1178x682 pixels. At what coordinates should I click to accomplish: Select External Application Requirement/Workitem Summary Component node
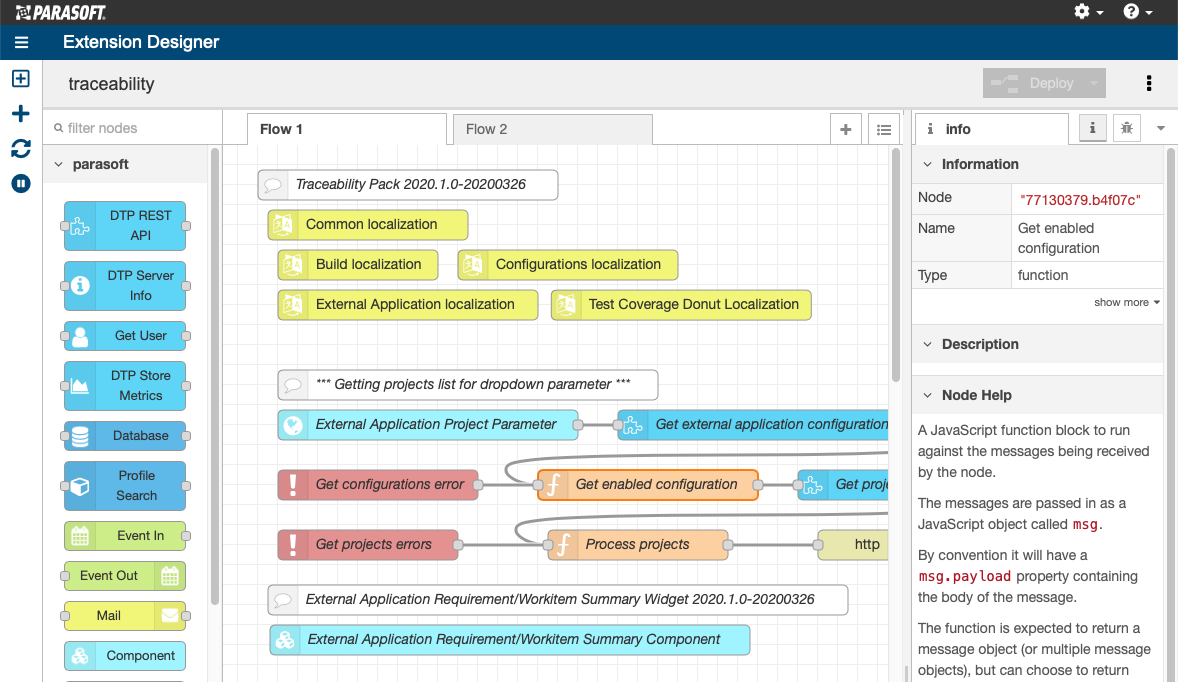pyautogui.click(x=509, y=640)
